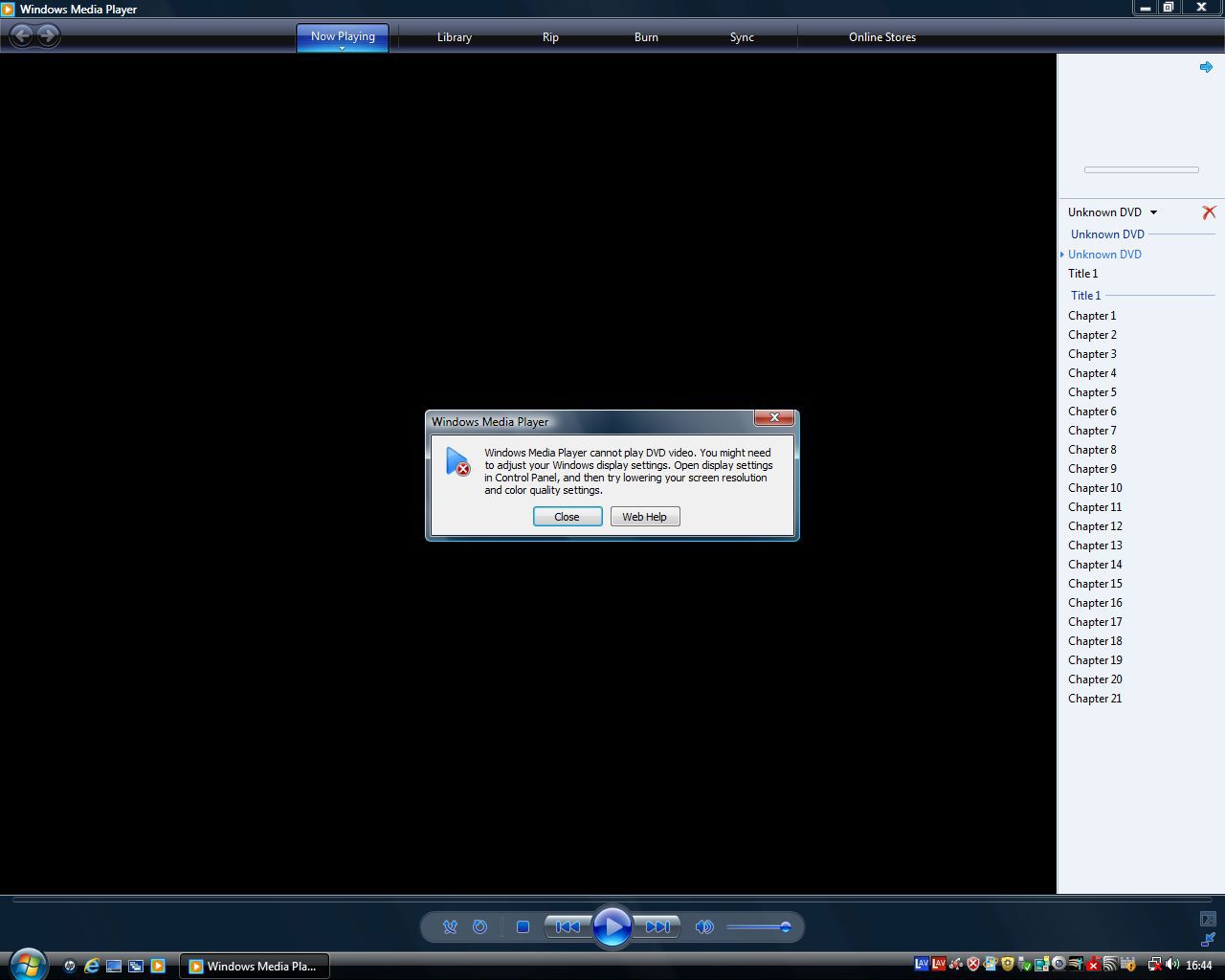Switch to full screen view icon

[1208, 919]
